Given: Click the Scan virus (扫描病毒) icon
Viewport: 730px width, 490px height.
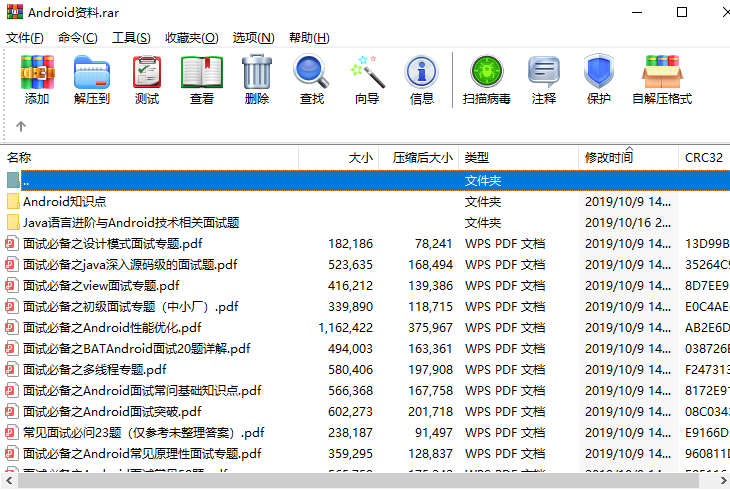Looking at the screenshot, I should (487, 71).
